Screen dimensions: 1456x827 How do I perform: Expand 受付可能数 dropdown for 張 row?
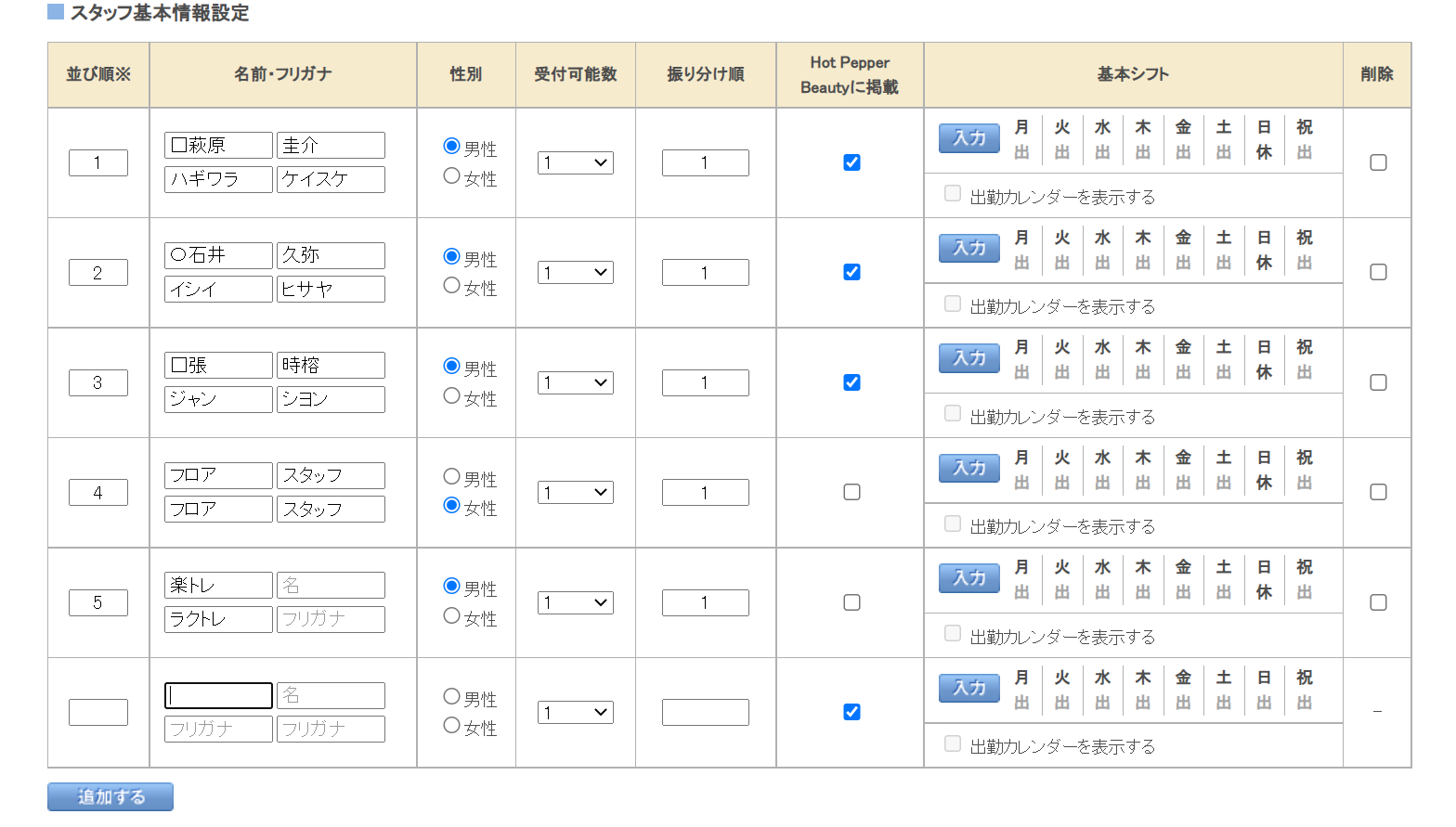tap(575, 382)
